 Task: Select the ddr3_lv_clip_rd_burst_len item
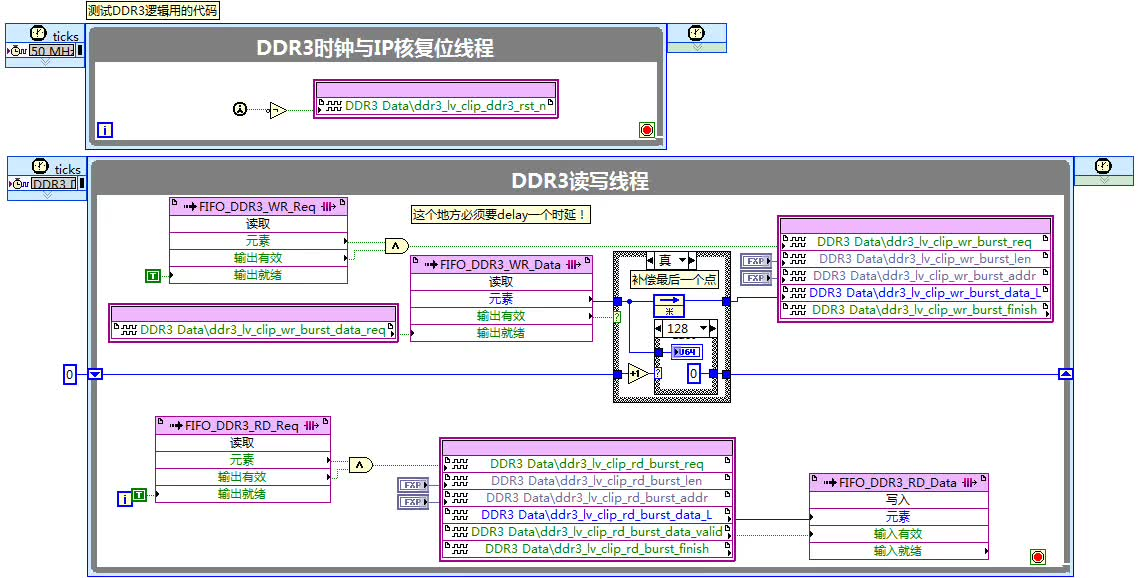coord(587,480)
